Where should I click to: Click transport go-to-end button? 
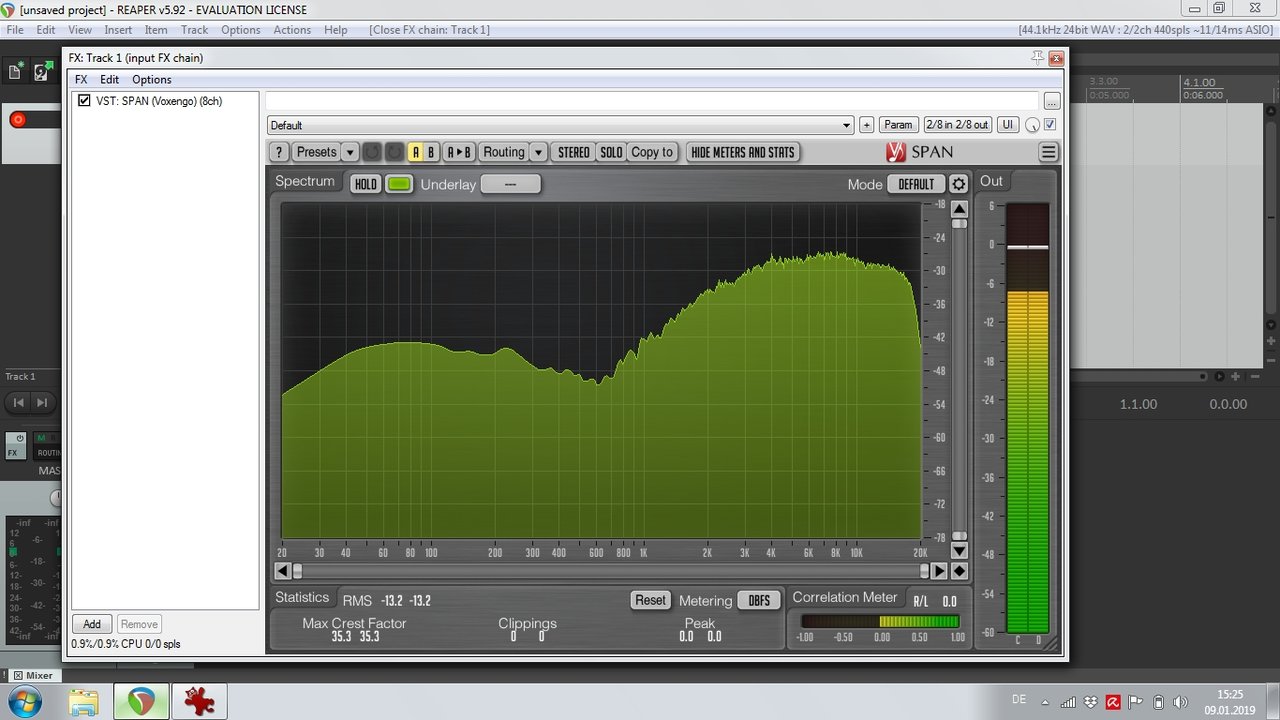point(42,403)
